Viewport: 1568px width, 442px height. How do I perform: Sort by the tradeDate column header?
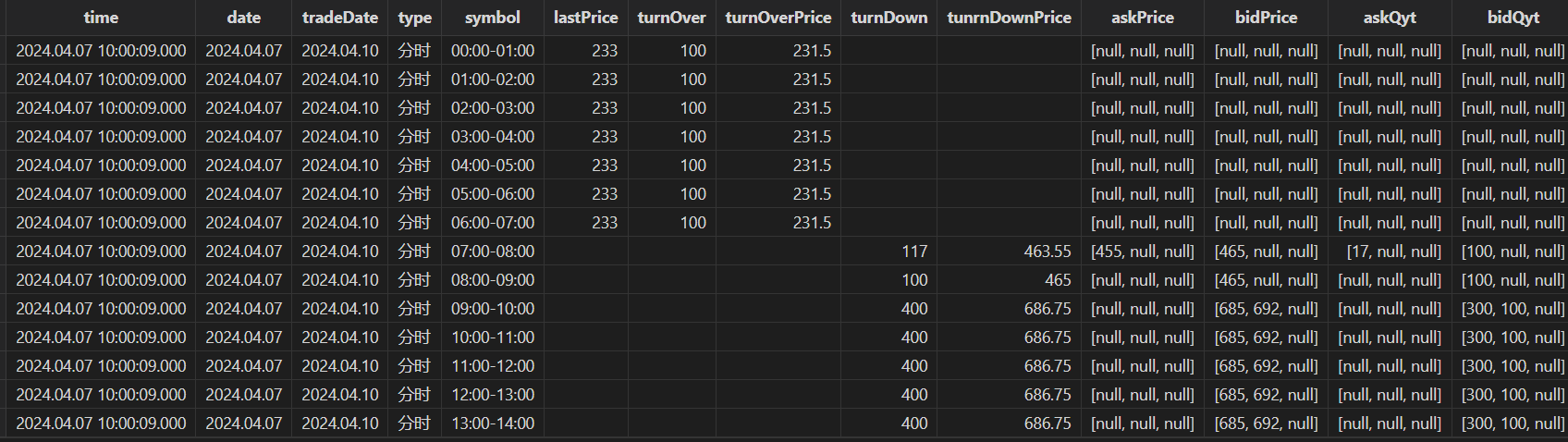coord(339,18)
